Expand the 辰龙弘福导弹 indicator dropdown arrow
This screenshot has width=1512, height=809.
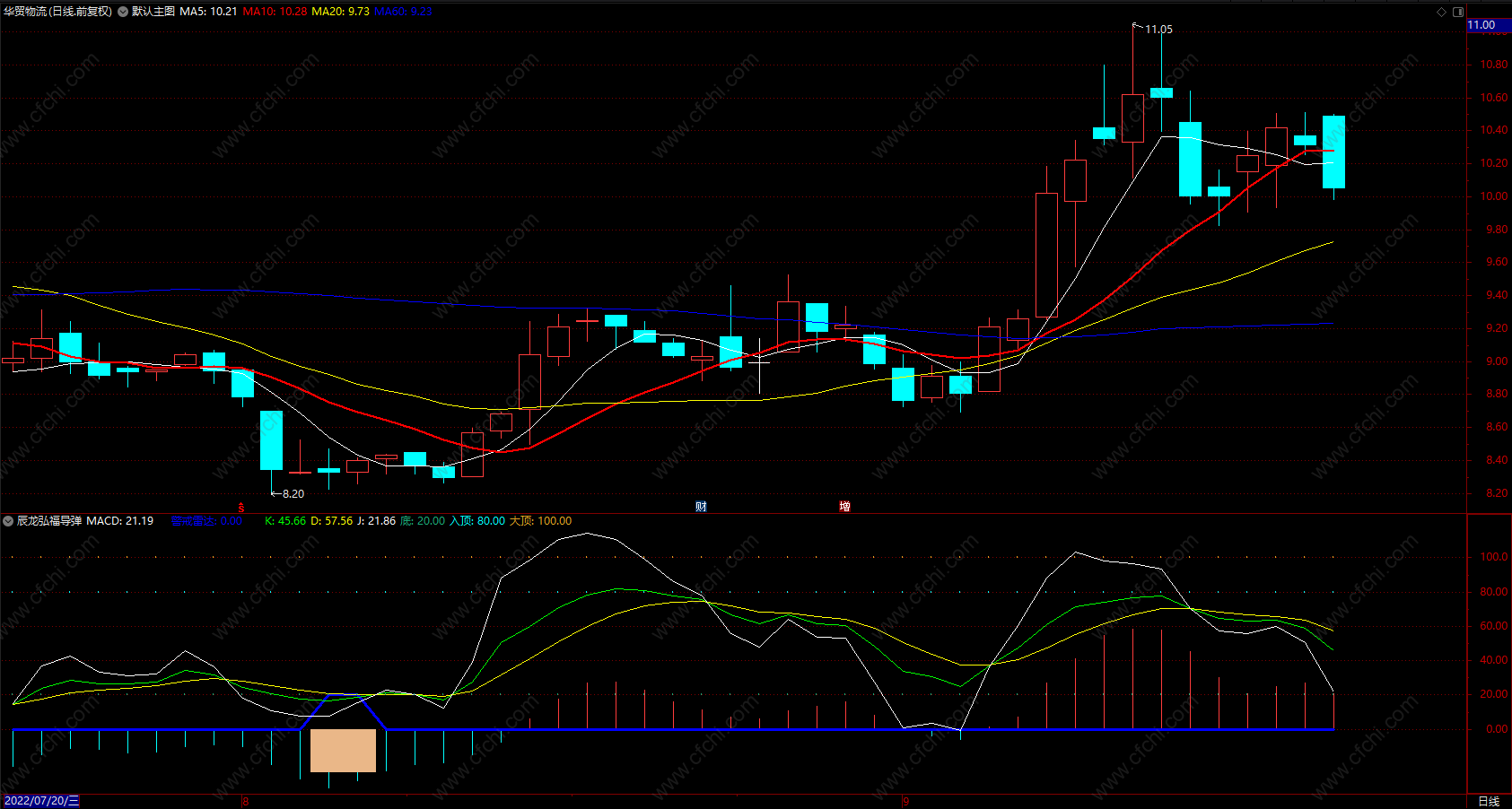[x=8, y=521]
